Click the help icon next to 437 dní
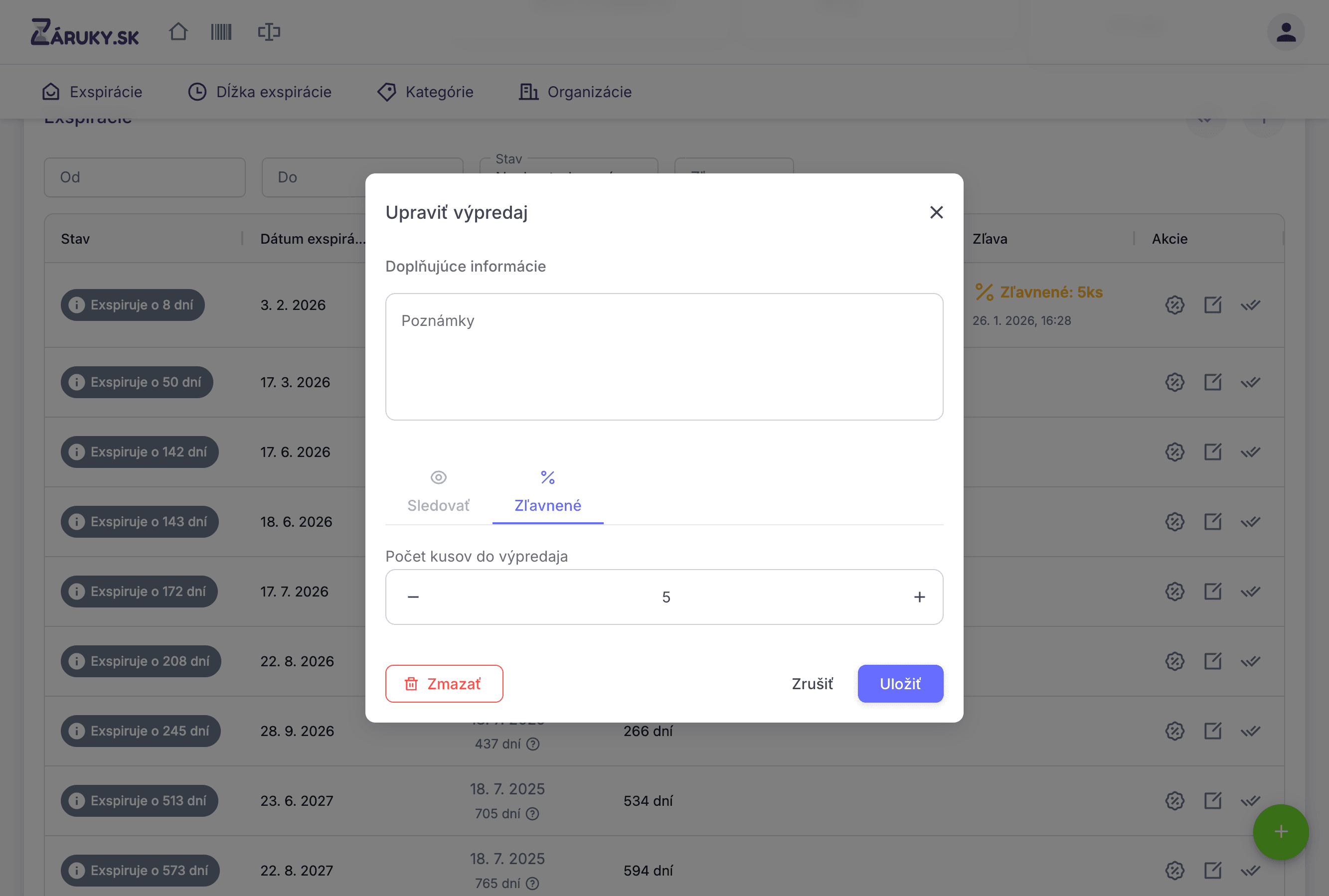This screenshot has height=896, width=1329. [x=533, y=744]
